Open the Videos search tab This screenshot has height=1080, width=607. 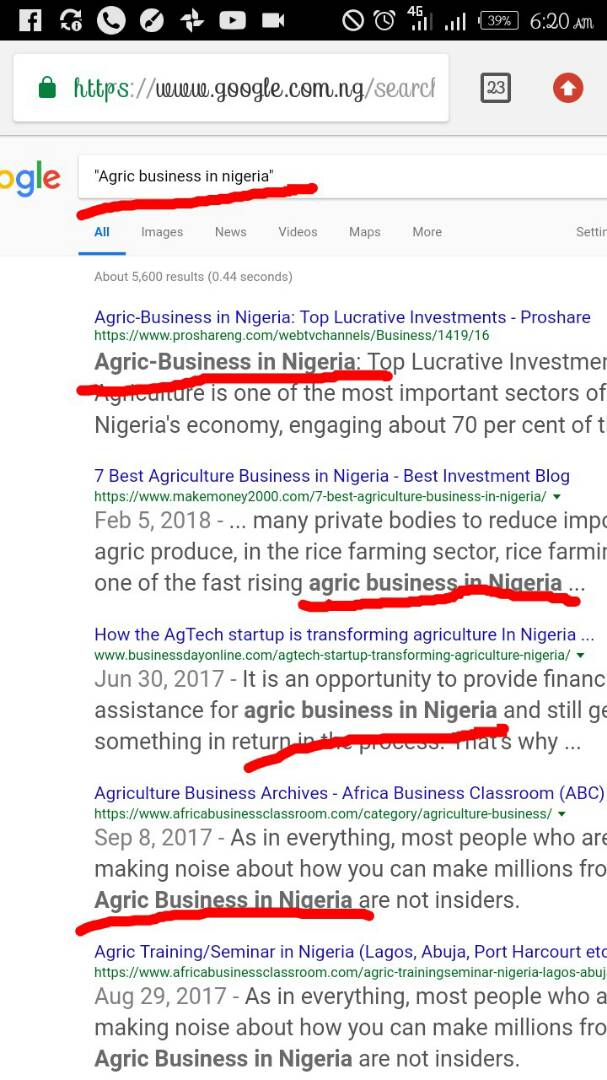(298, 232)
